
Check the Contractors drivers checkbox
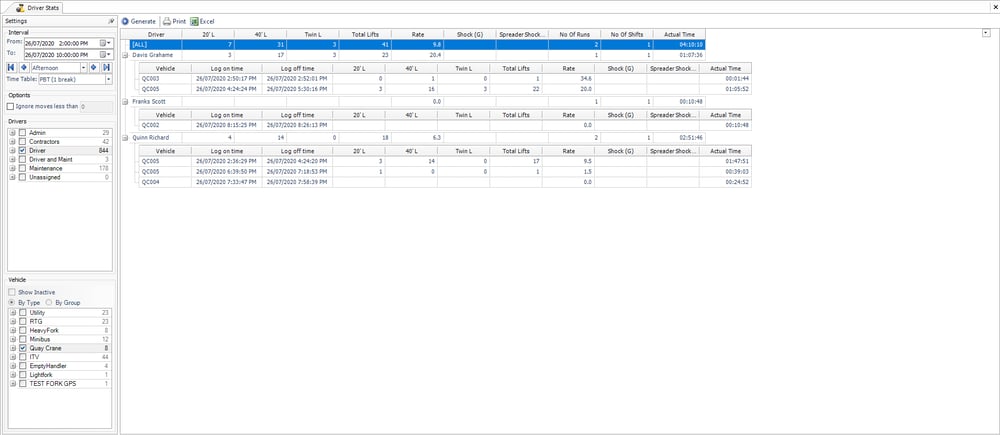(23, 142)
